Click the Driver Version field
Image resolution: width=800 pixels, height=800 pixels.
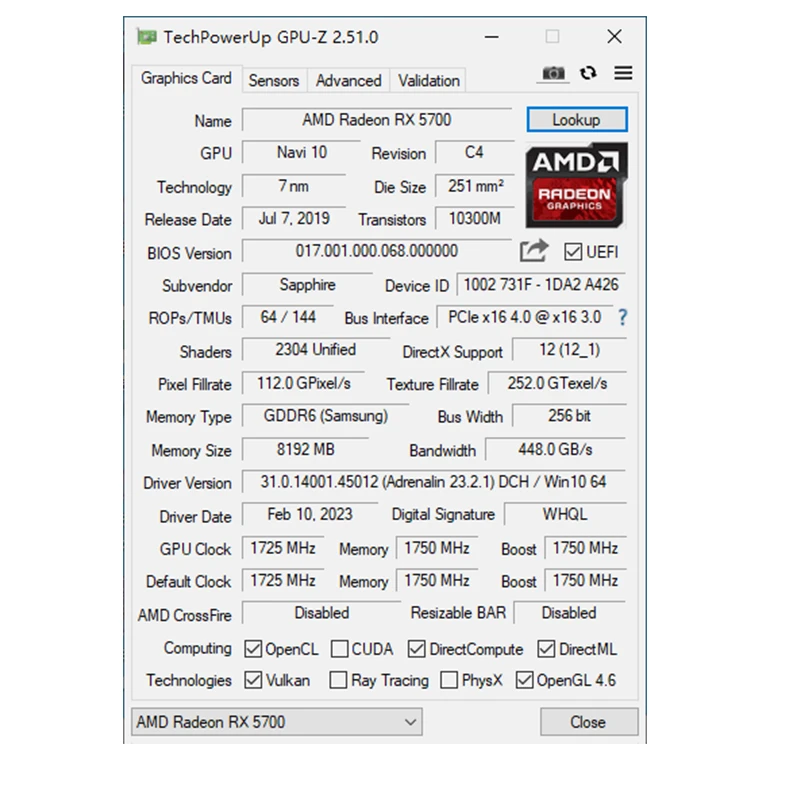coord(434,482)
